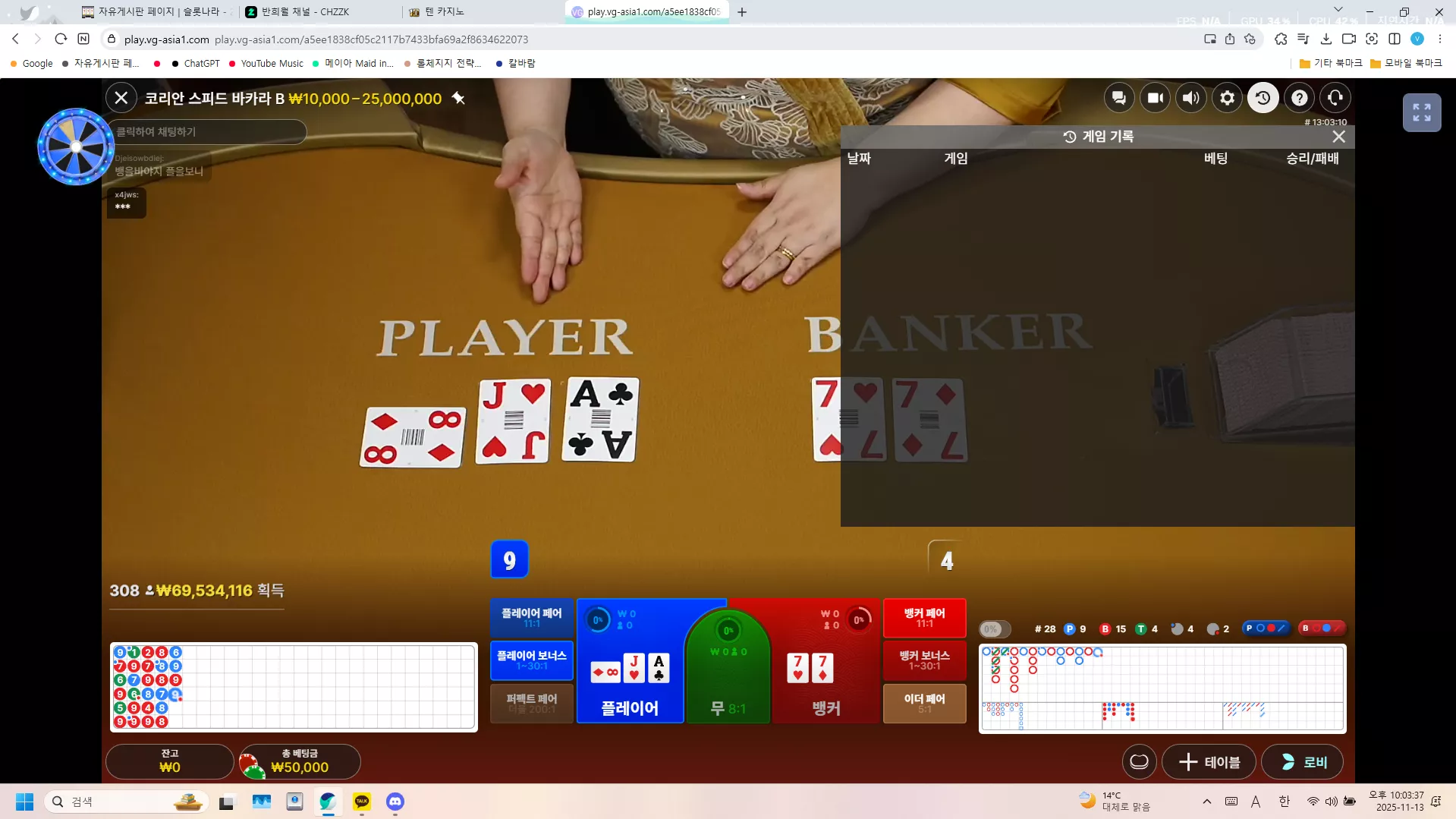1456x819 pixels.
Task: Go back in browser history
Action: pos(16,39)
